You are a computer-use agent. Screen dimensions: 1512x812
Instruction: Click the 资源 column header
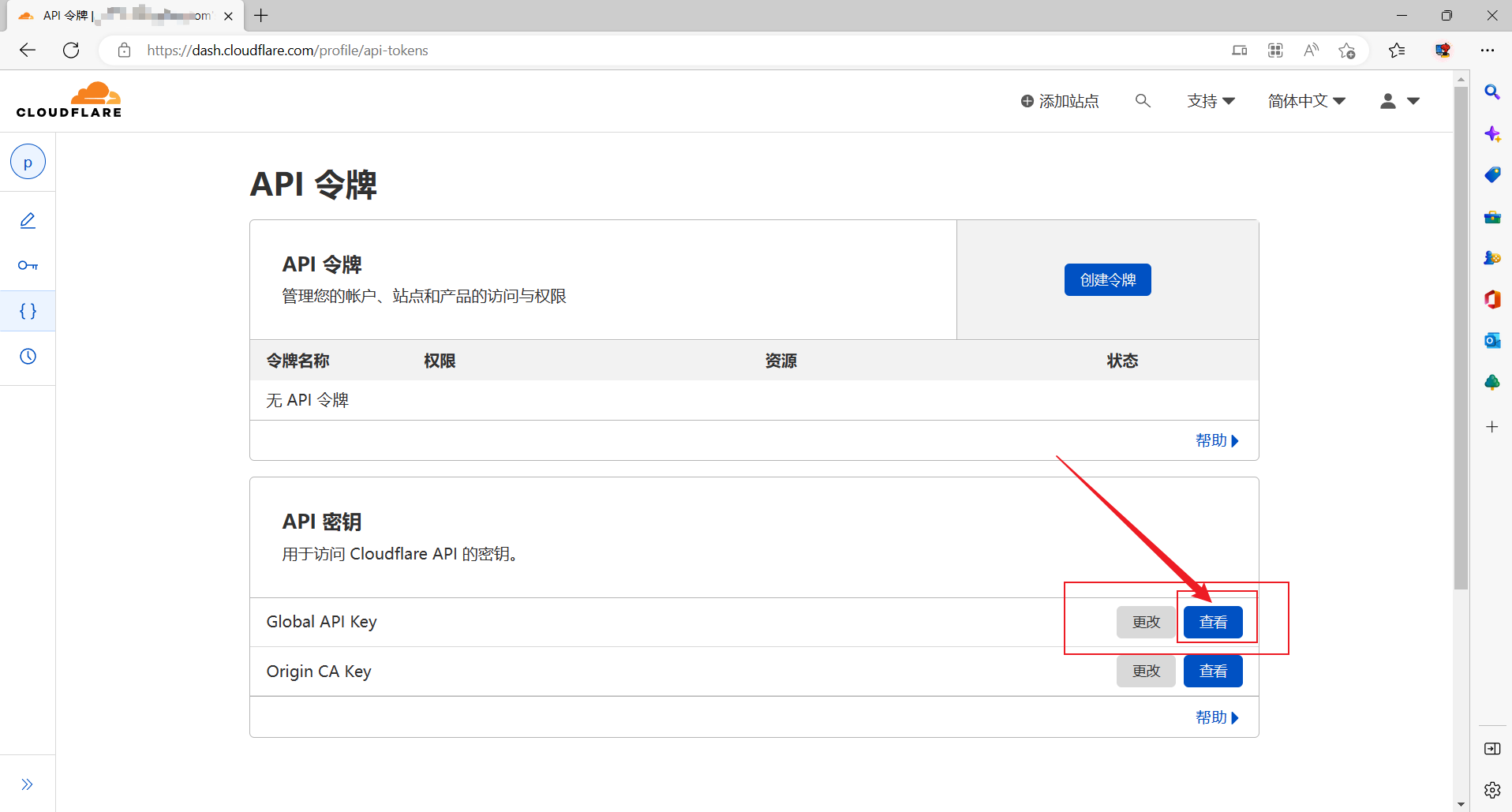click(x=780, y=361)
